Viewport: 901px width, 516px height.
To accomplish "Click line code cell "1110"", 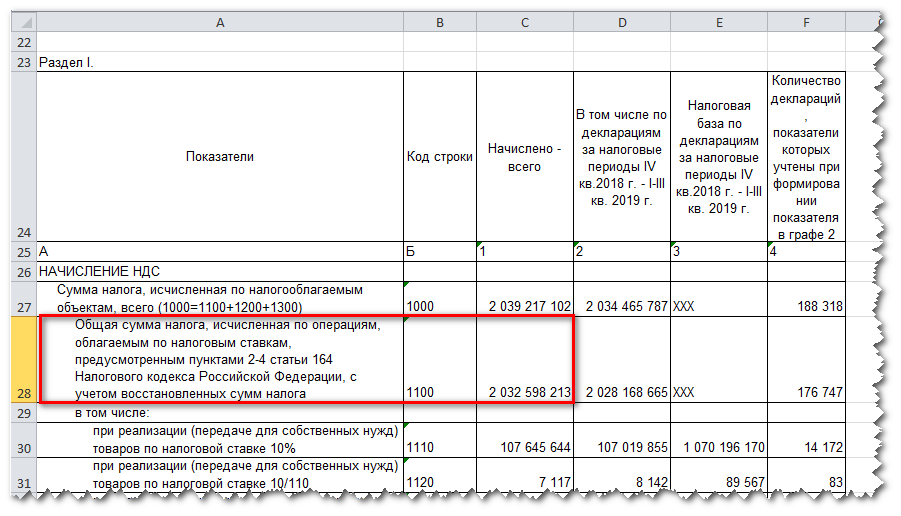I will (x=440, y=440).
